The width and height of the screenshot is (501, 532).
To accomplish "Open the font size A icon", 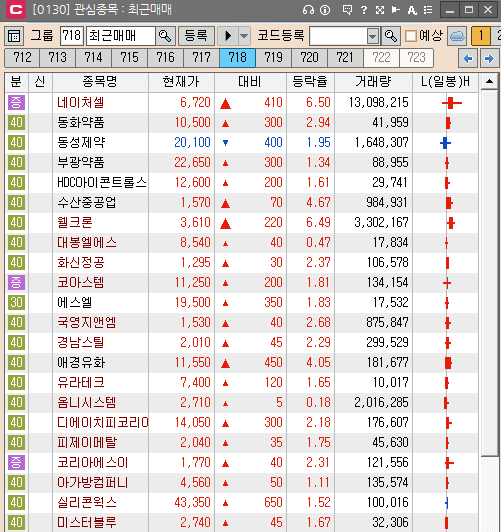I will point(412,10).
